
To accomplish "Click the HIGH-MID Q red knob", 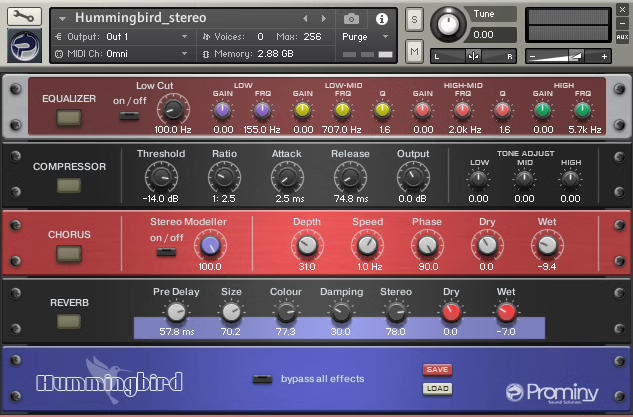I will click(502, 110).
